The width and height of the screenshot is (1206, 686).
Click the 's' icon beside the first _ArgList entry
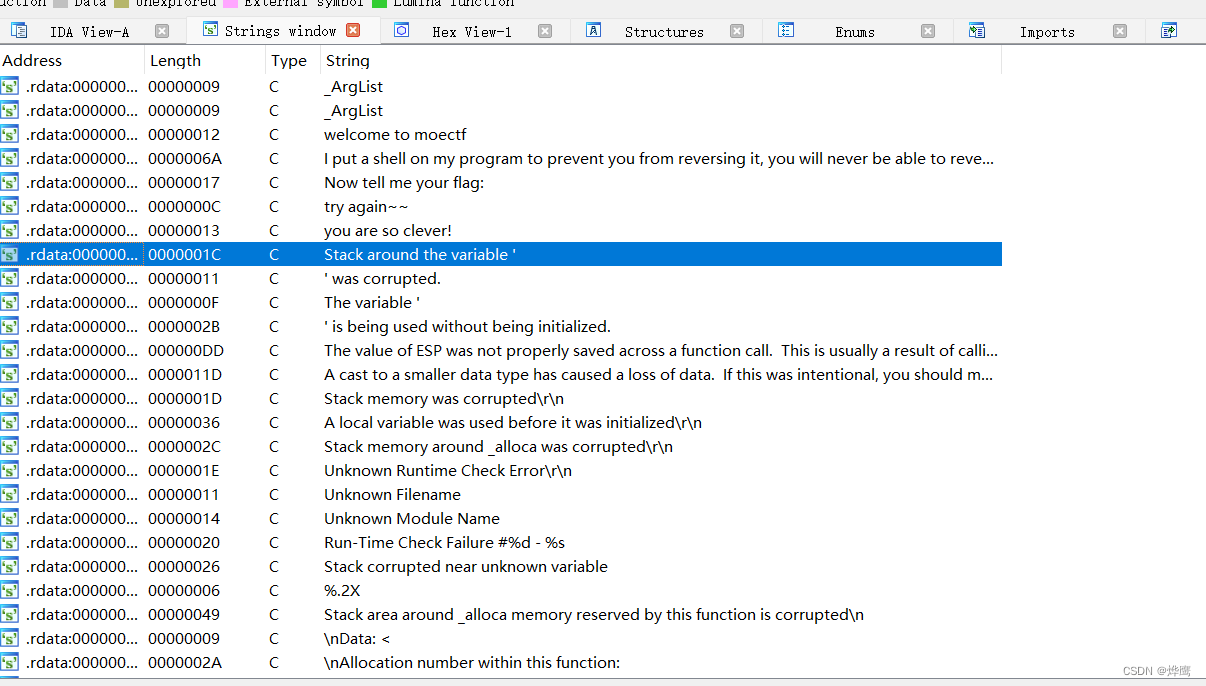(11, 86)
